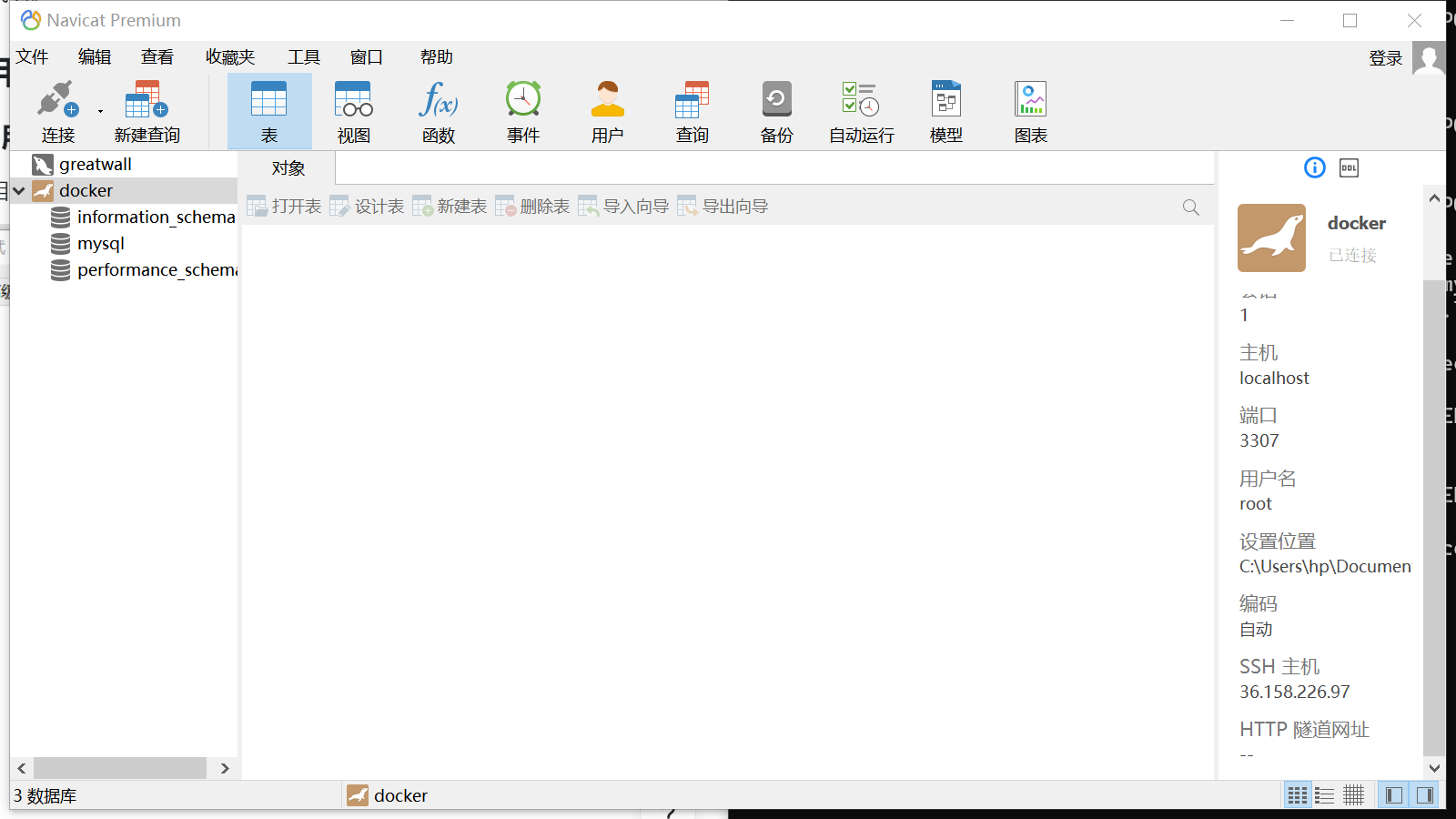This screenshot has width=1456, height=819.
Task: Click docker in the status bar
Action: pyautogui.click(x=388, y=795)
